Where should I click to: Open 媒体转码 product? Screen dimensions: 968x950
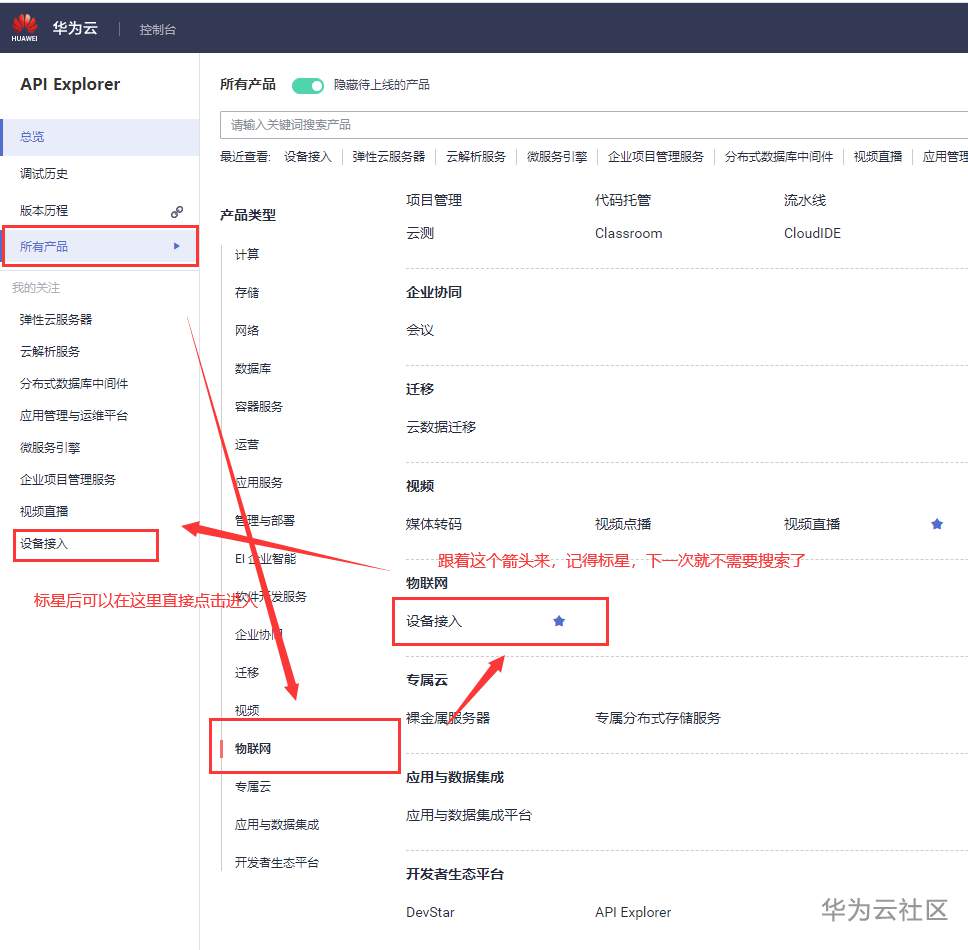[434, 524]
